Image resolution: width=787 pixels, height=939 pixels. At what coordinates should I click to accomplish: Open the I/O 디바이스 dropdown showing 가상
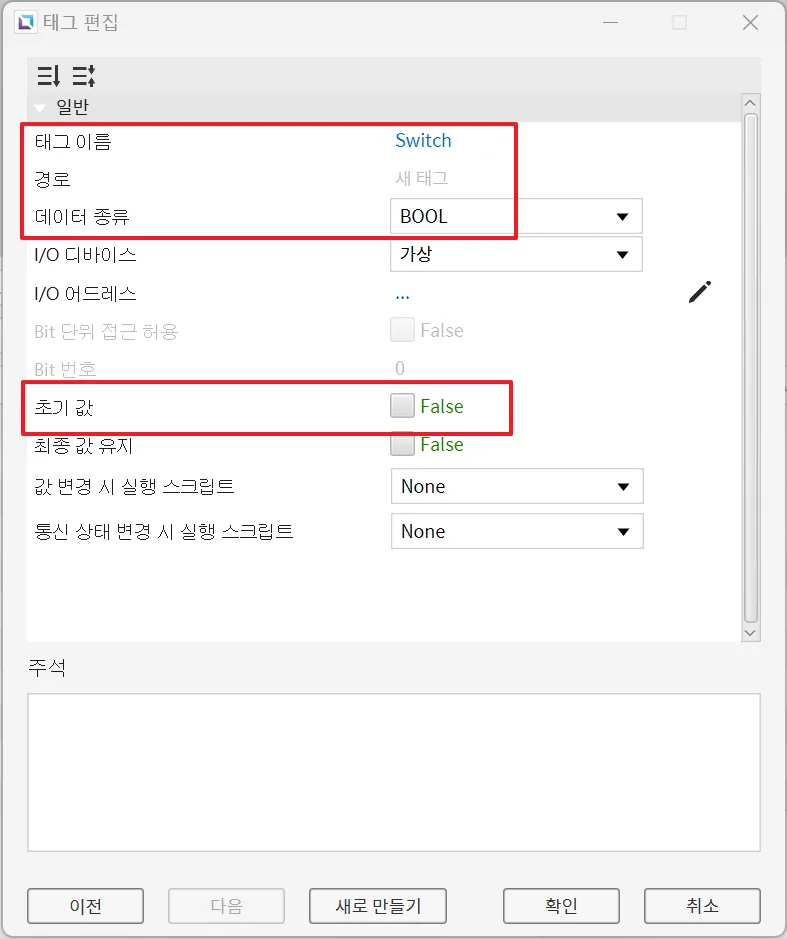(x=516, y=254)
